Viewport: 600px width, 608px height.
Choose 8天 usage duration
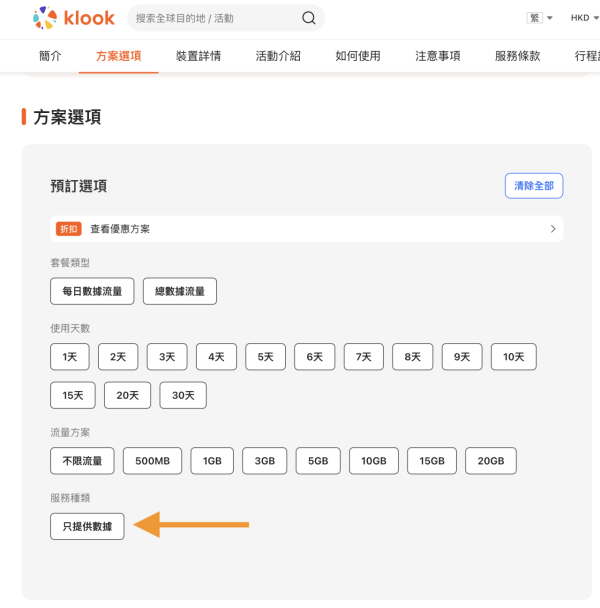coord(413,357)
